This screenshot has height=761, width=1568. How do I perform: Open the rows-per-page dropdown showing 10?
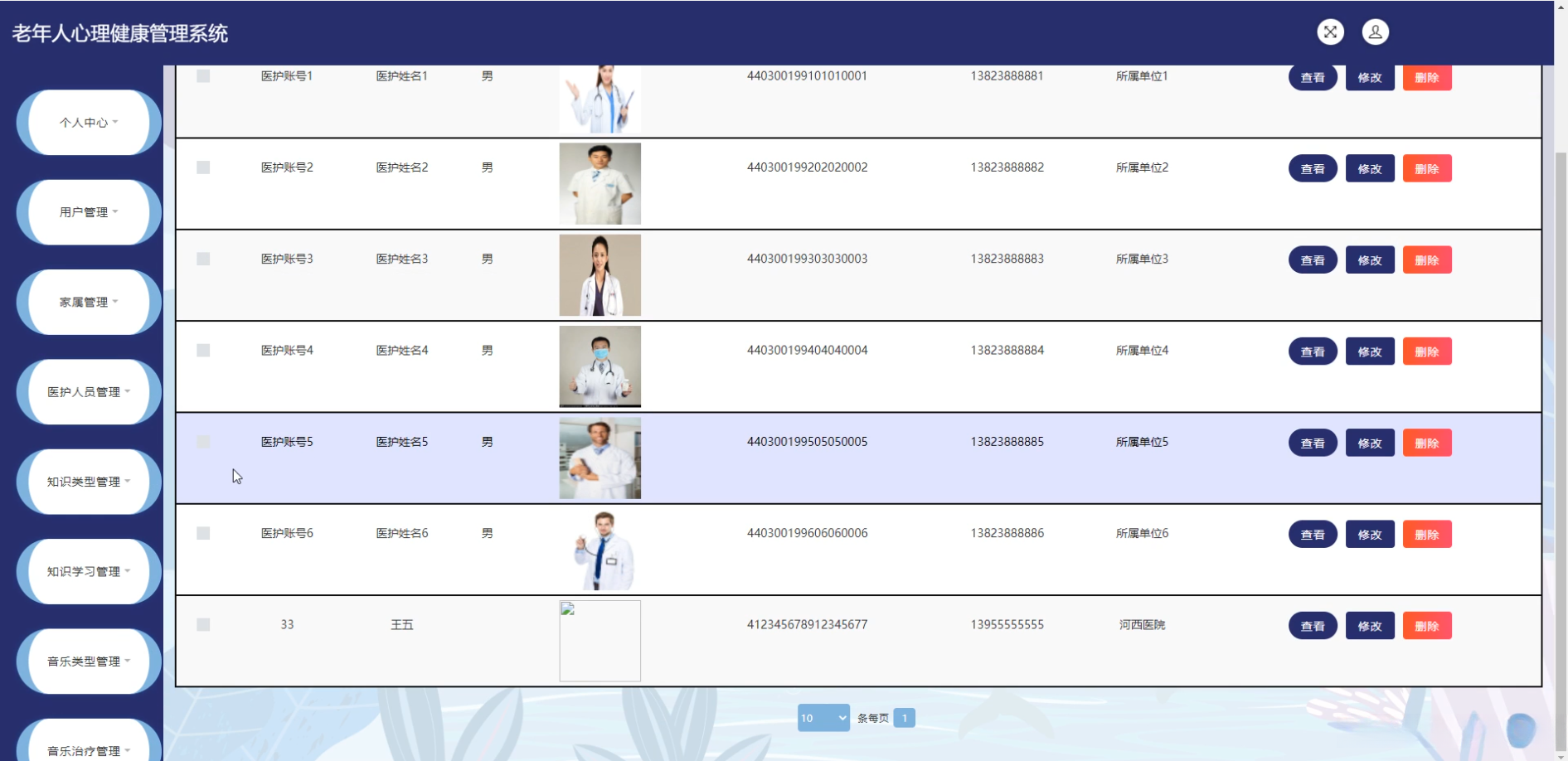pyautogui.click(x=823, y=718)
